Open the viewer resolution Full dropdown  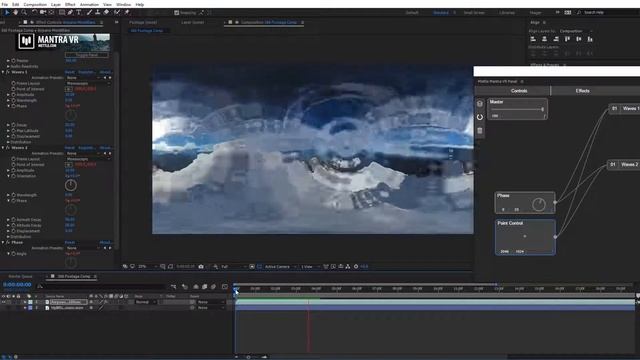(233, 267)
